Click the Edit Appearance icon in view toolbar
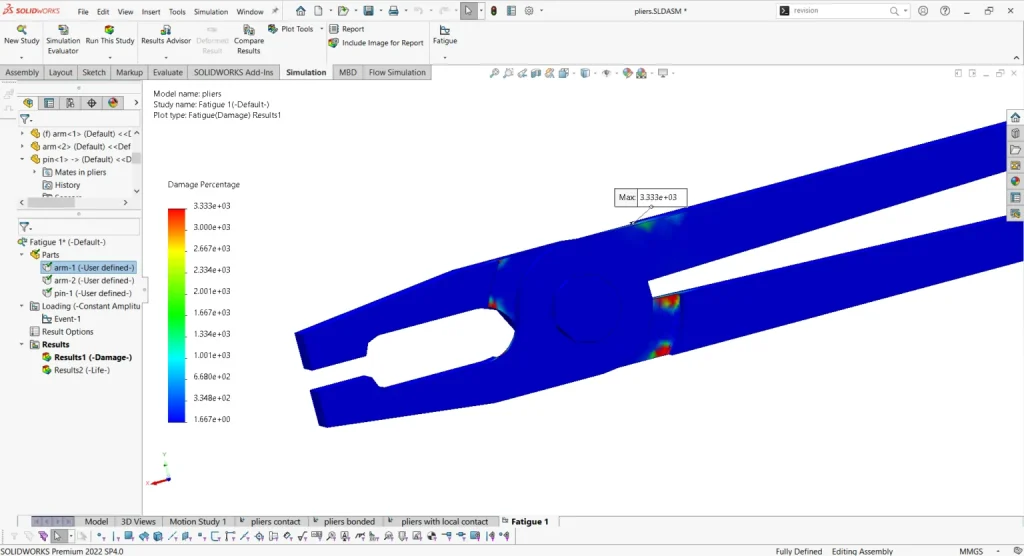 [x=627, y=73]
